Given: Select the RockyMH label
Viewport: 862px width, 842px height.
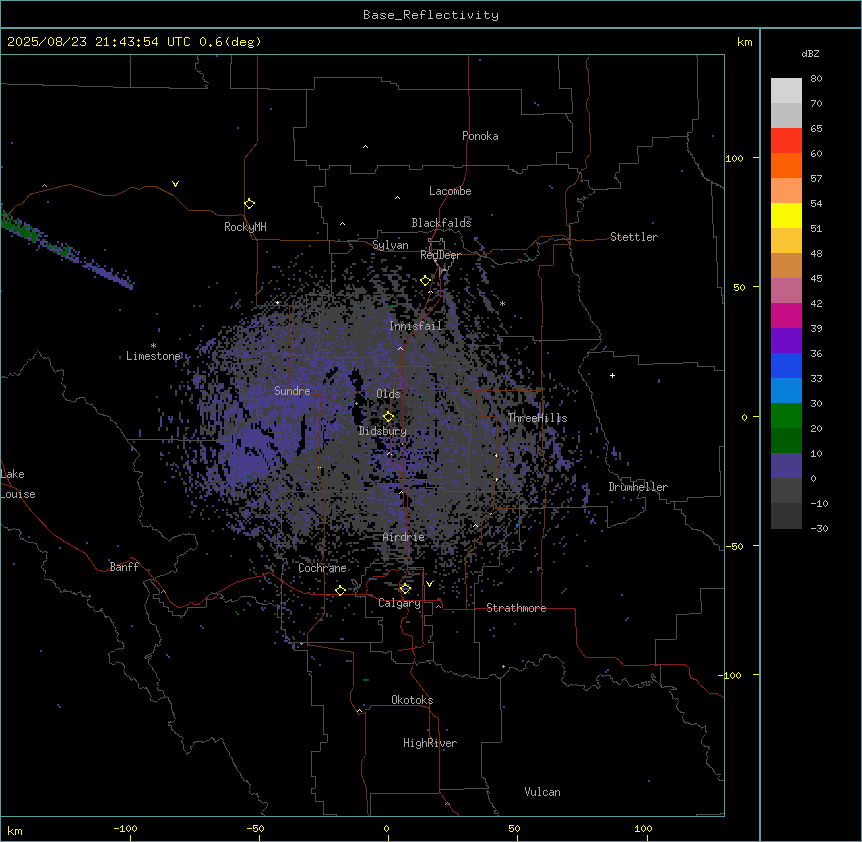Looking at the screenshot, I should [x=245, y=227].
